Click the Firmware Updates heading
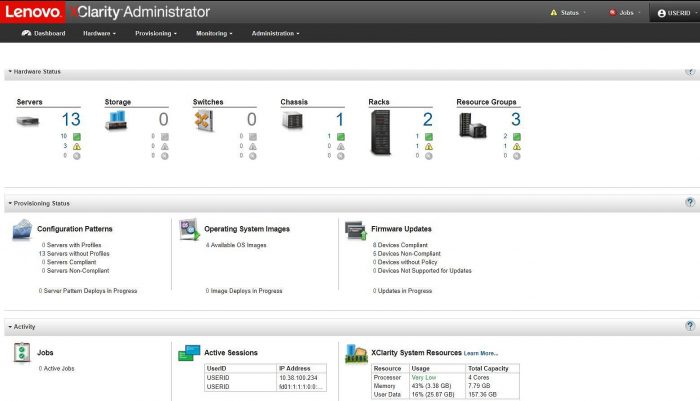 pyautogui.click(x=401, y=229)
